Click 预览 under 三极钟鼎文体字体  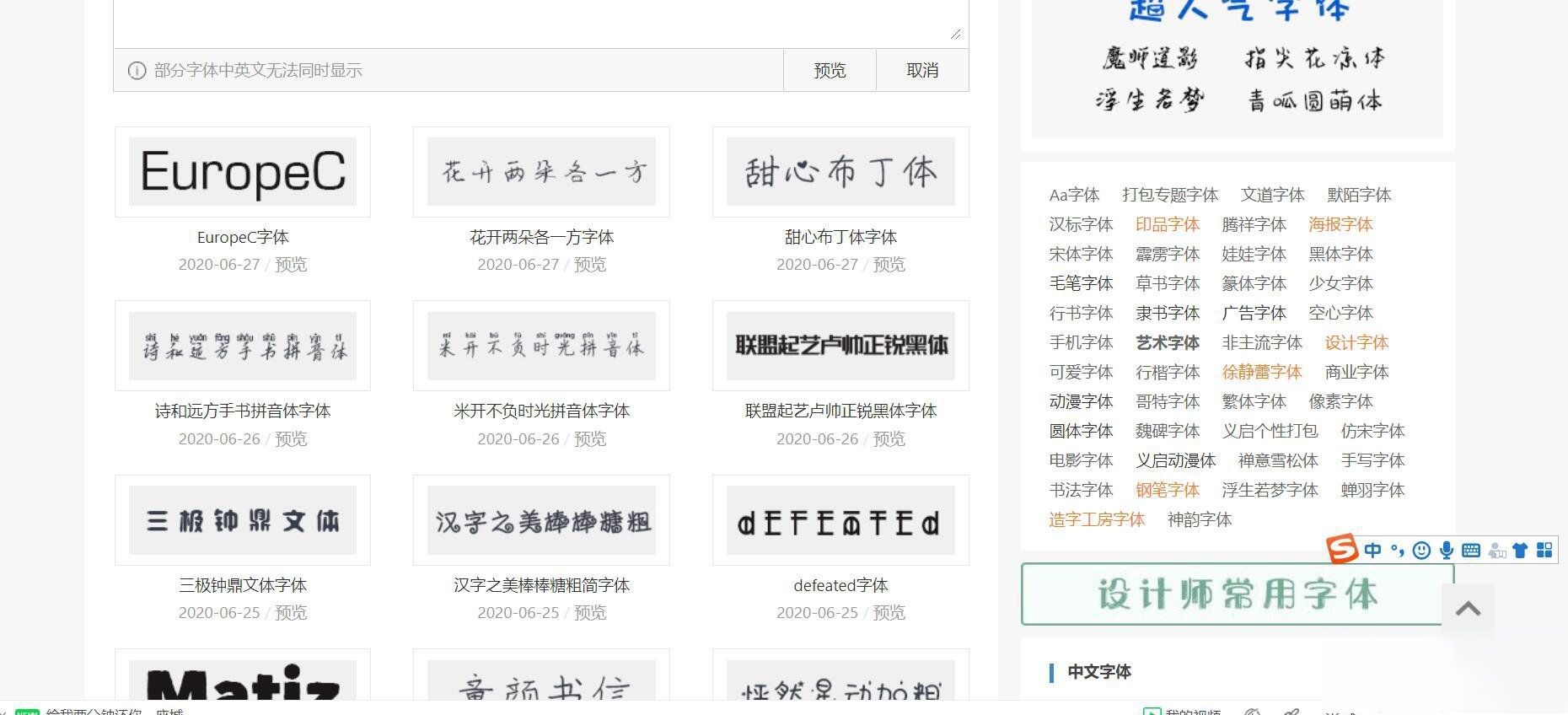291,613
